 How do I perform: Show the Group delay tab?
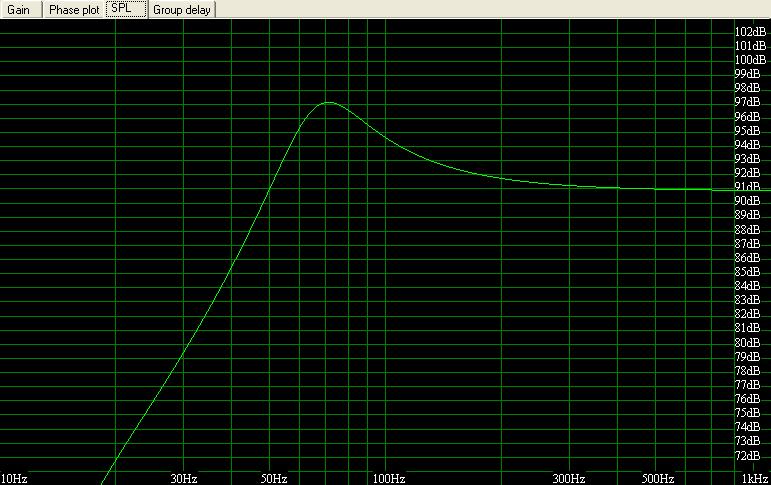[x=181, y=9]
